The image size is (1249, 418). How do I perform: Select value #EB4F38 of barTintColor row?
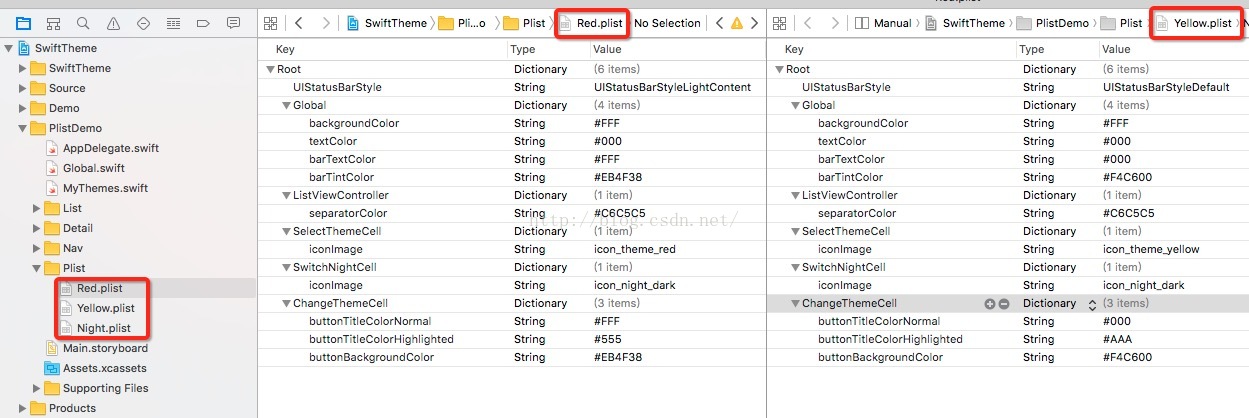pyautogui.click(x=618, y=177)
